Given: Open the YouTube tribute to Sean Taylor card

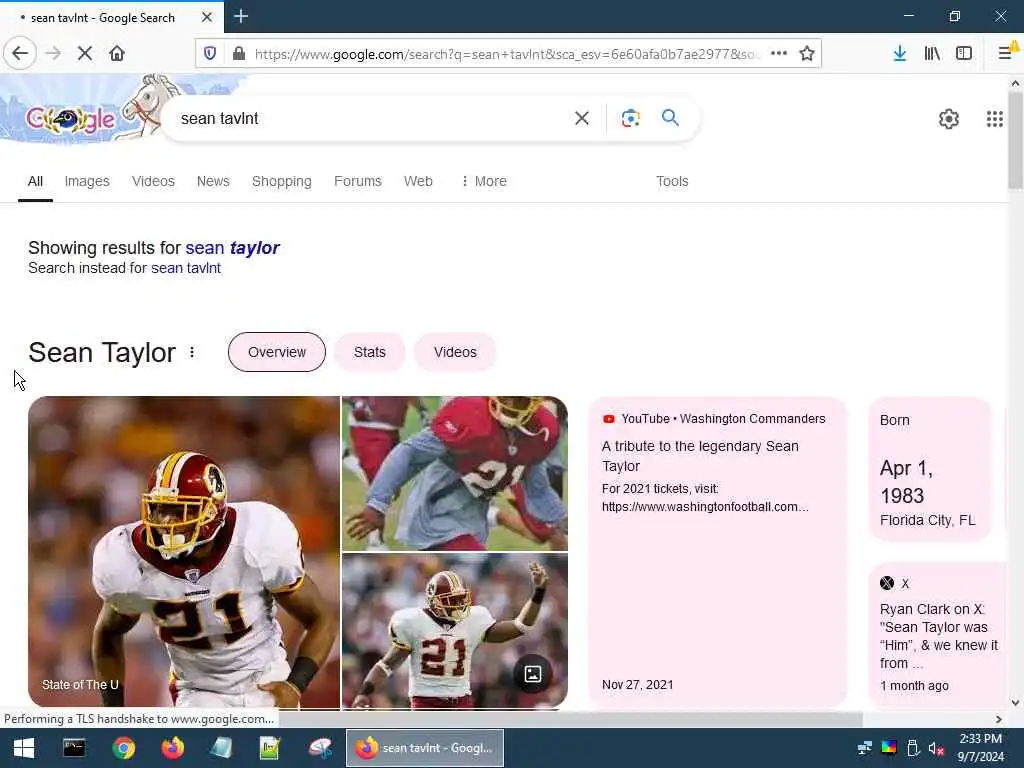Looking at the screenshot, I should coord(717,552).
